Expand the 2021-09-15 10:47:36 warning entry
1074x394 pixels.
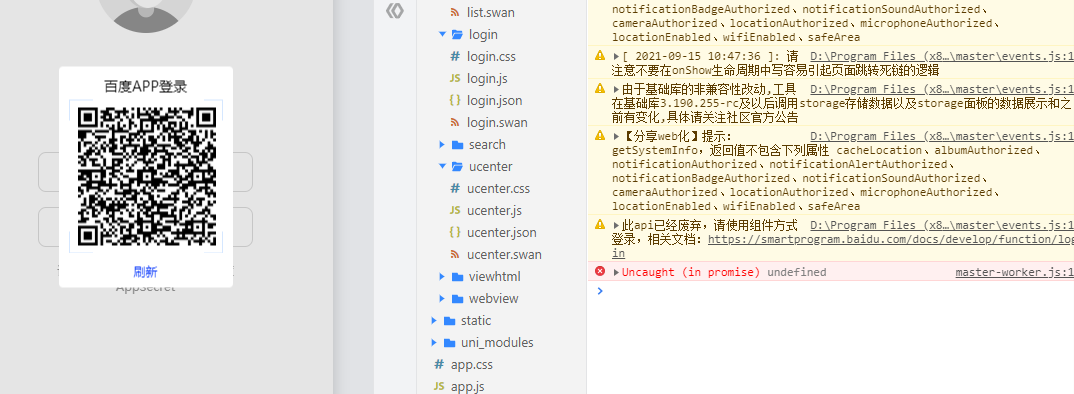[616, 56]
